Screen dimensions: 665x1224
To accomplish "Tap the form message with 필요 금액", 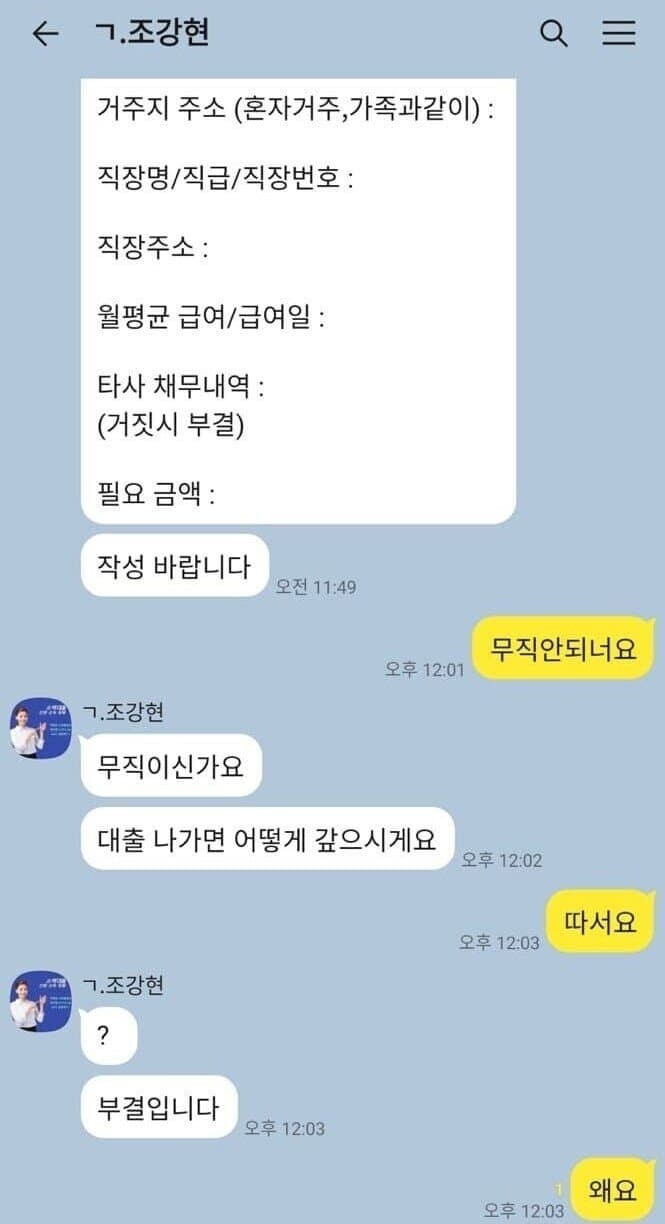I will (298, 300).
